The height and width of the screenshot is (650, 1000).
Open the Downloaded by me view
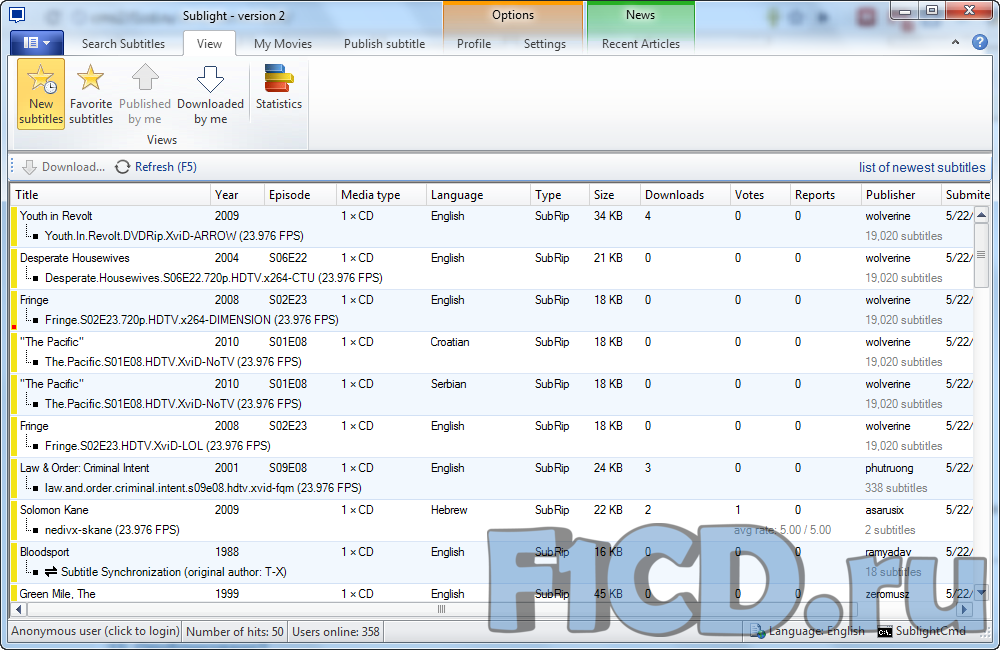210,94
